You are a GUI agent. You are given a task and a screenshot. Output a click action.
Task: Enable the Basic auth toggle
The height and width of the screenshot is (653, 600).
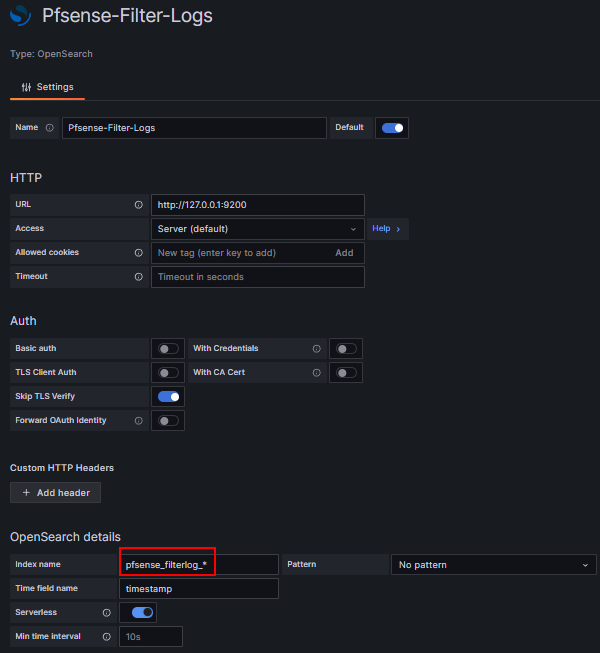pyautogui.click(x=168, y=349)
